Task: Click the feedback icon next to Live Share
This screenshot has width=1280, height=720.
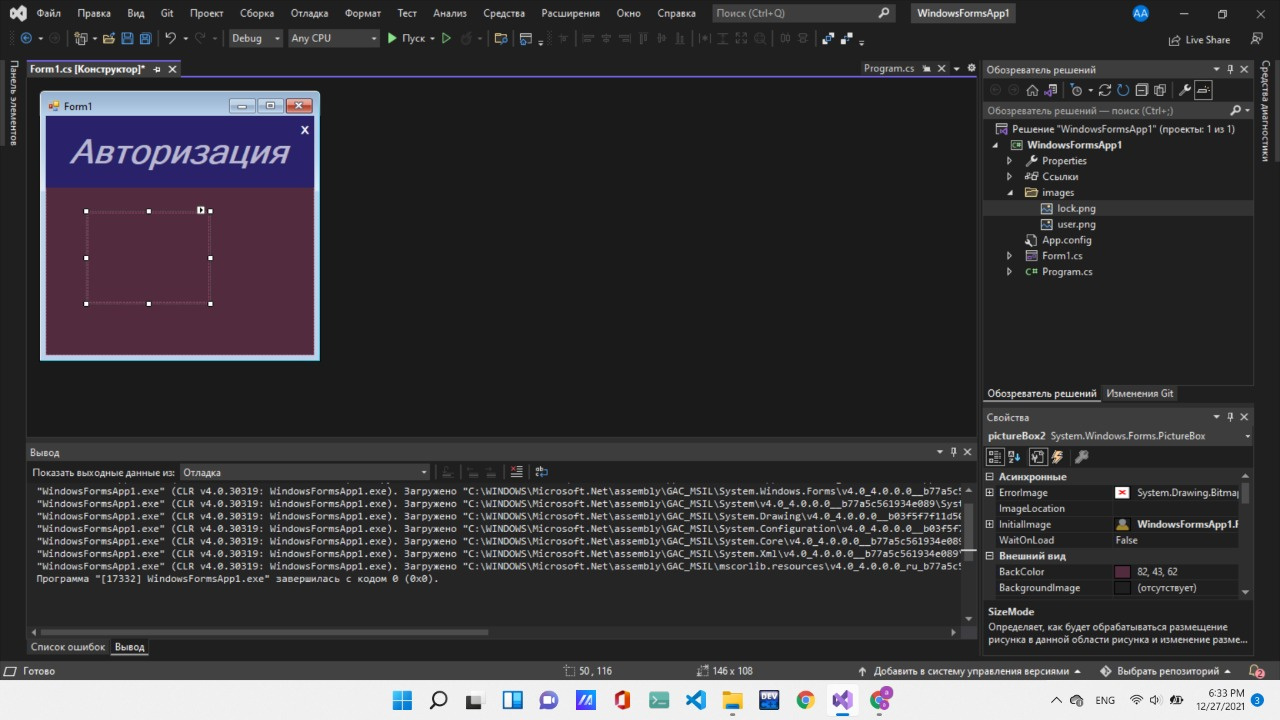Action: [x=1258, y=39]
